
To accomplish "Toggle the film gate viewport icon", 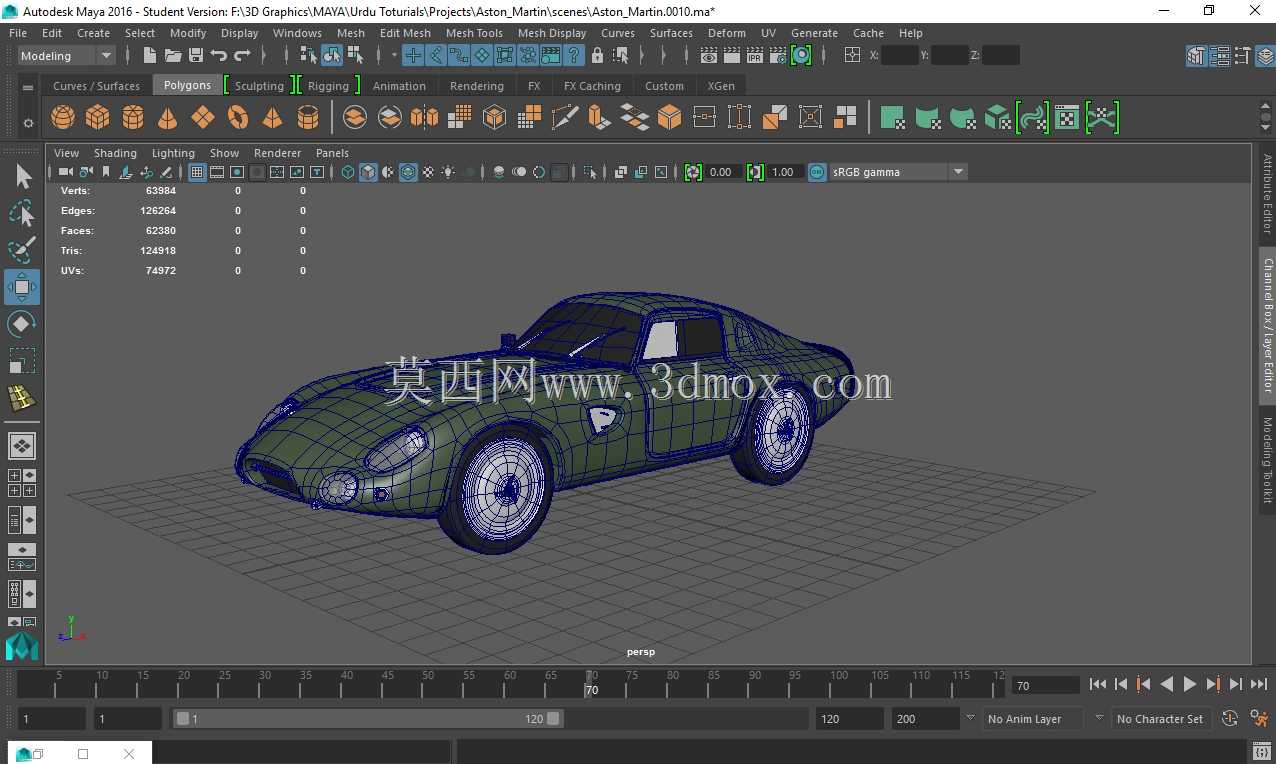I will (217, 172).
